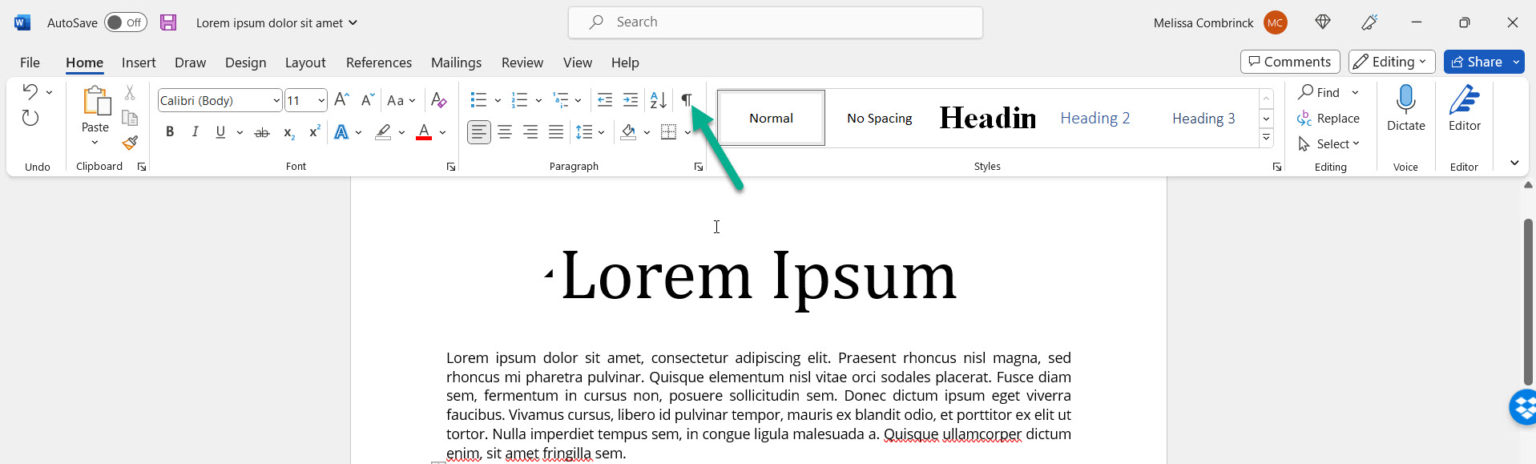1536x464 pixels.
Task: Open the Editor pen icon
Action: 1464,108
